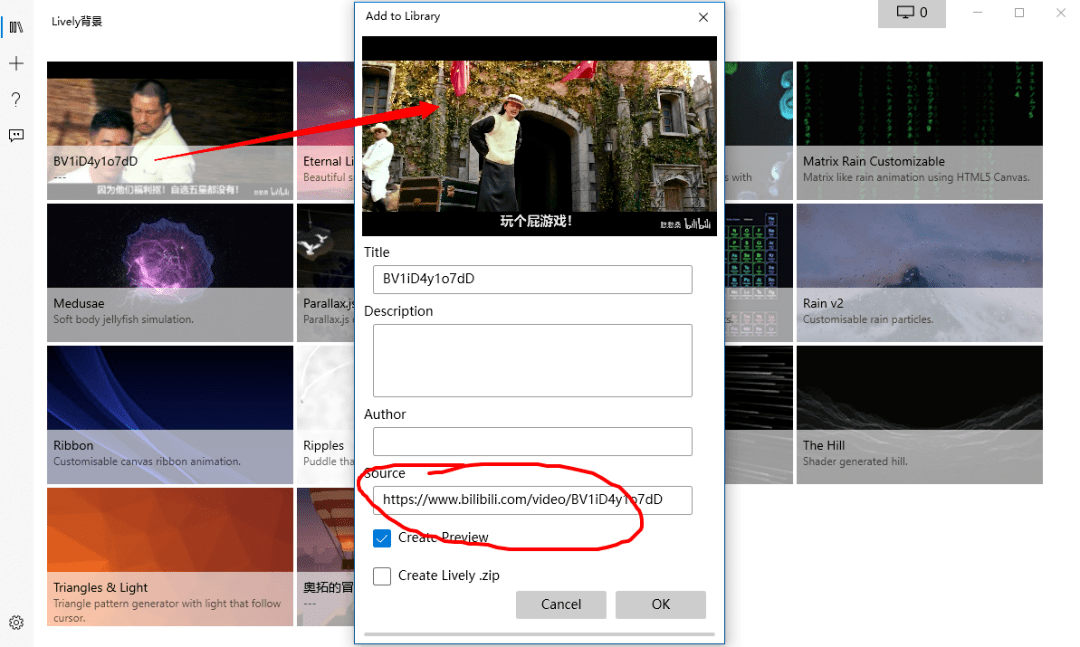Pick the Ribbon wallpaper tile

point(170,414)
